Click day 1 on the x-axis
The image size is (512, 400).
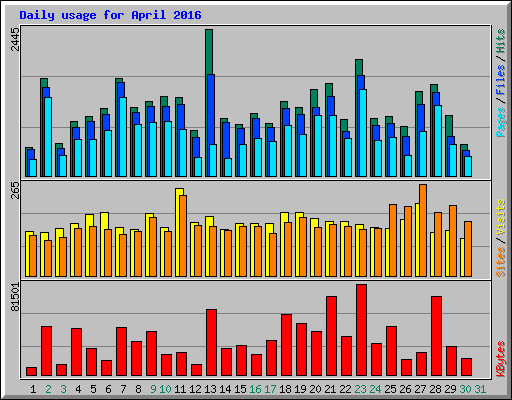(33, 389)
